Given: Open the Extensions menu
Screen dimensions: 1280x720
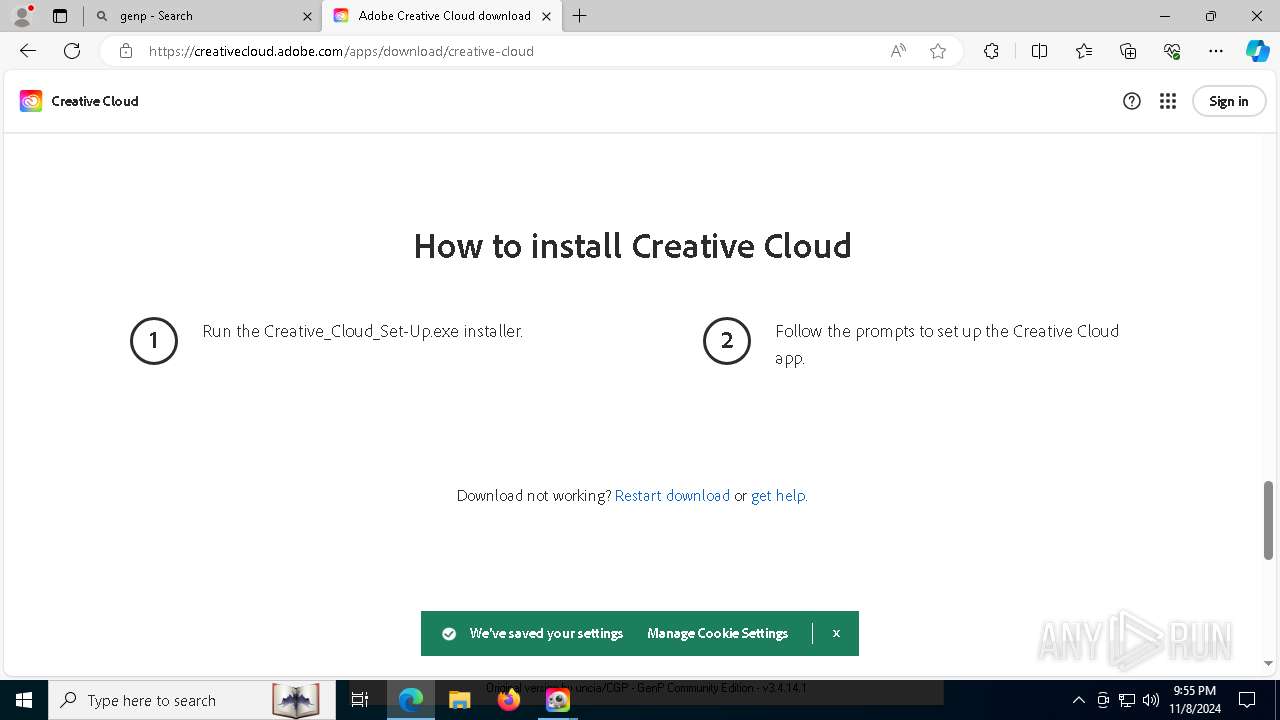Looking at the screenshot, I should pos(991,51).
